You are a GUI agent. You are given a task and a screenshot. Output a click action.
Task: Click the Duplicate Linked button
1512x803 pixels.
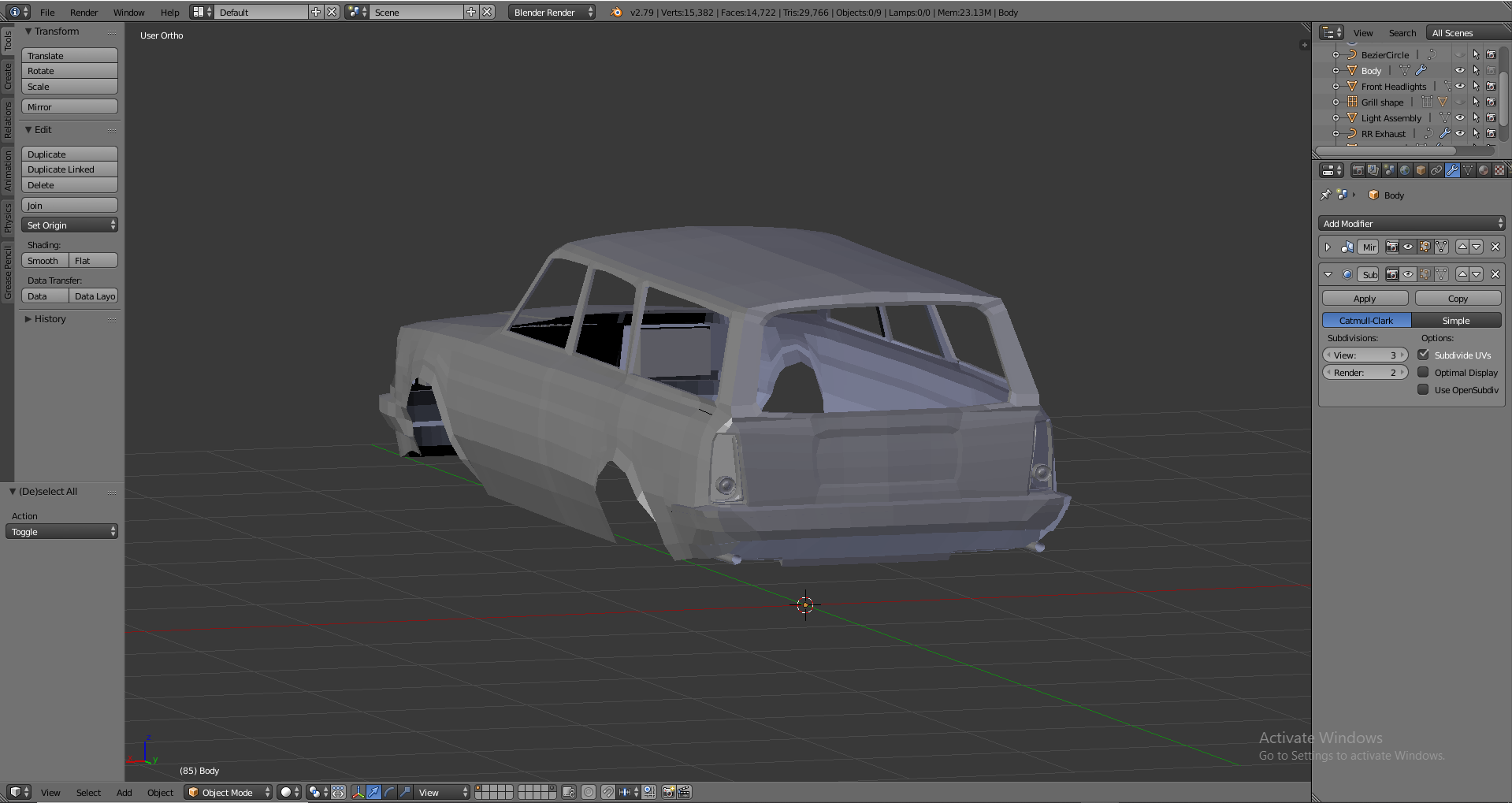[x=69, y=169]
